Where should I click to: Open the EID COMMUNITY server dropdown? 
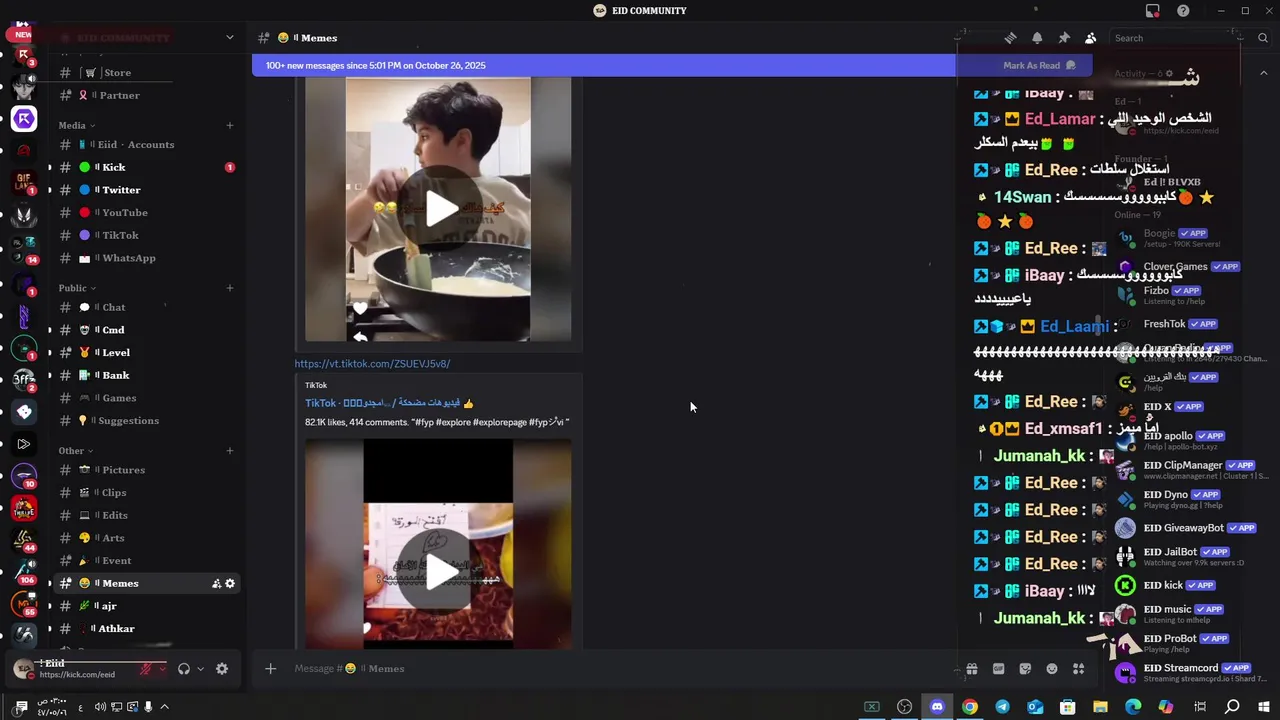[229, 38]
